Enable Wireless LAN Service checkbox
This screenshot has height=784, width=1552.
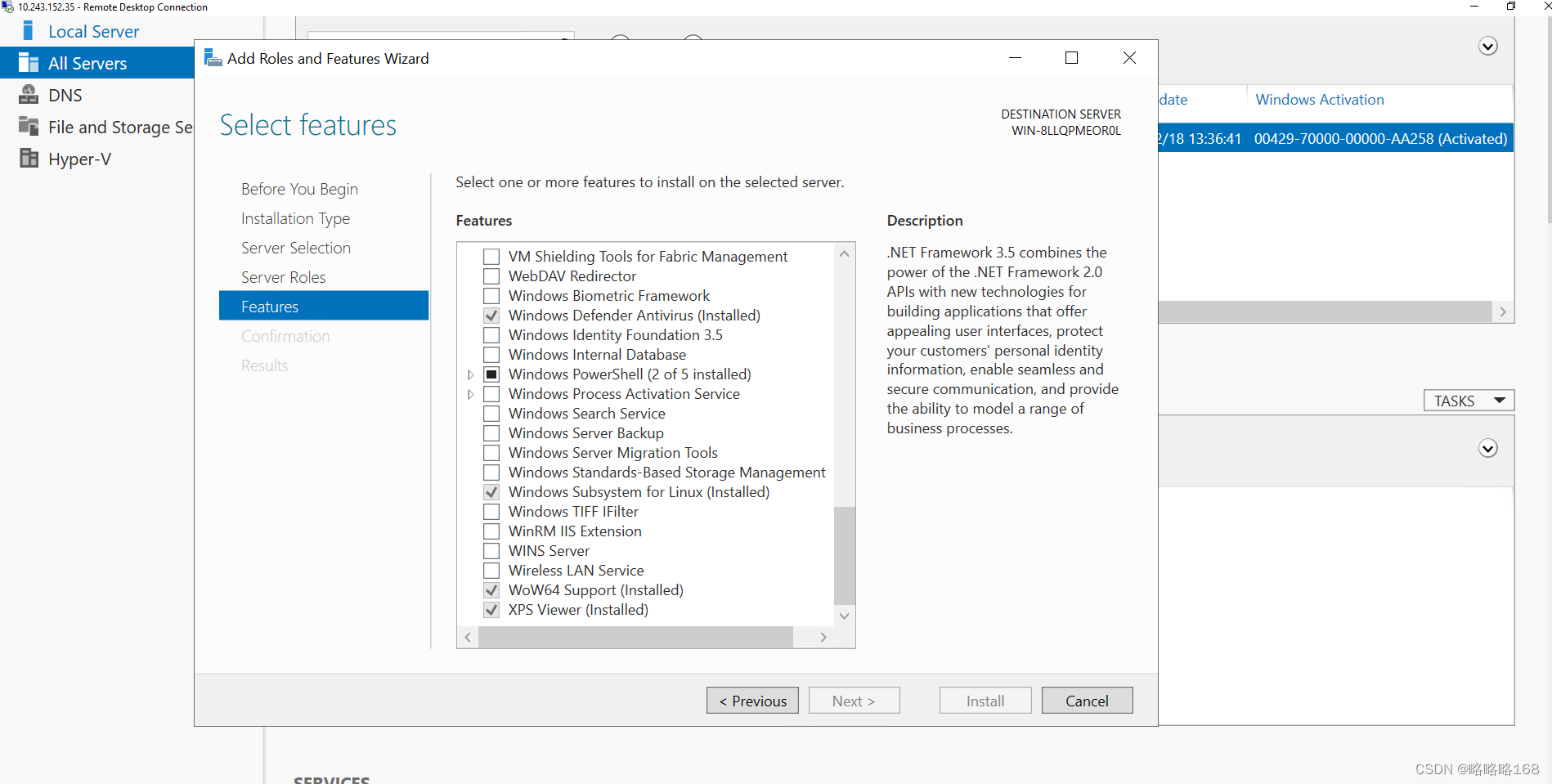491,571
